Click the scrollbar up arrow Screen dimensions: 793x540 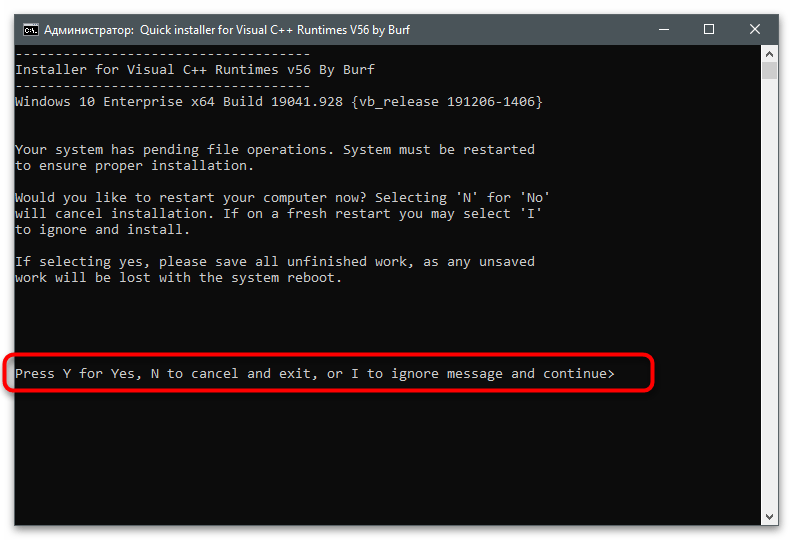(x=769, y=54)
